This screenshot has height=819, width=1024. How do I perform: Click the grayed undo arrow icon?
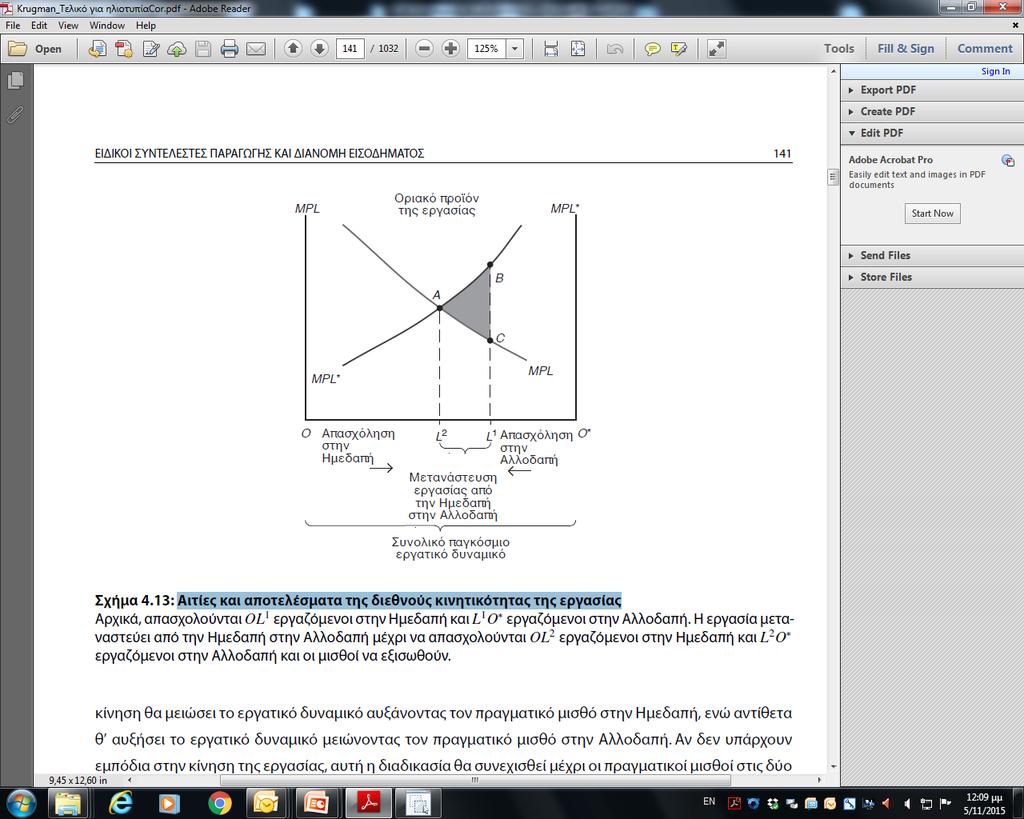[615, 49]
